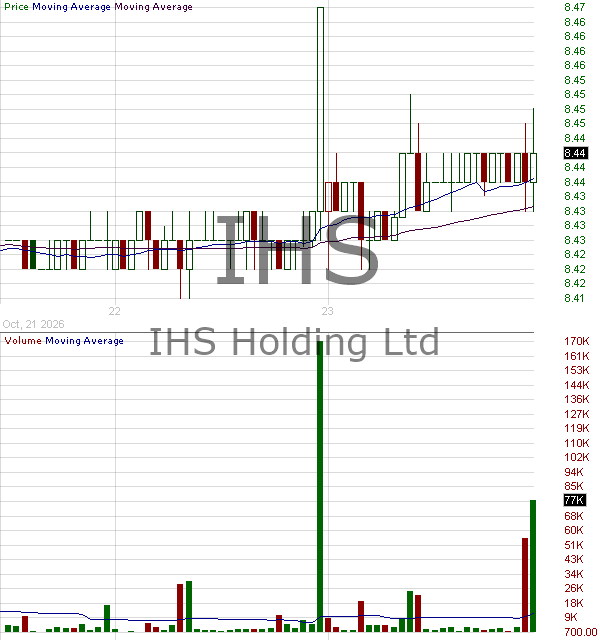600x640 pixels.
Task: Click the 153K volume axis label
Action: tap(577, 370)
